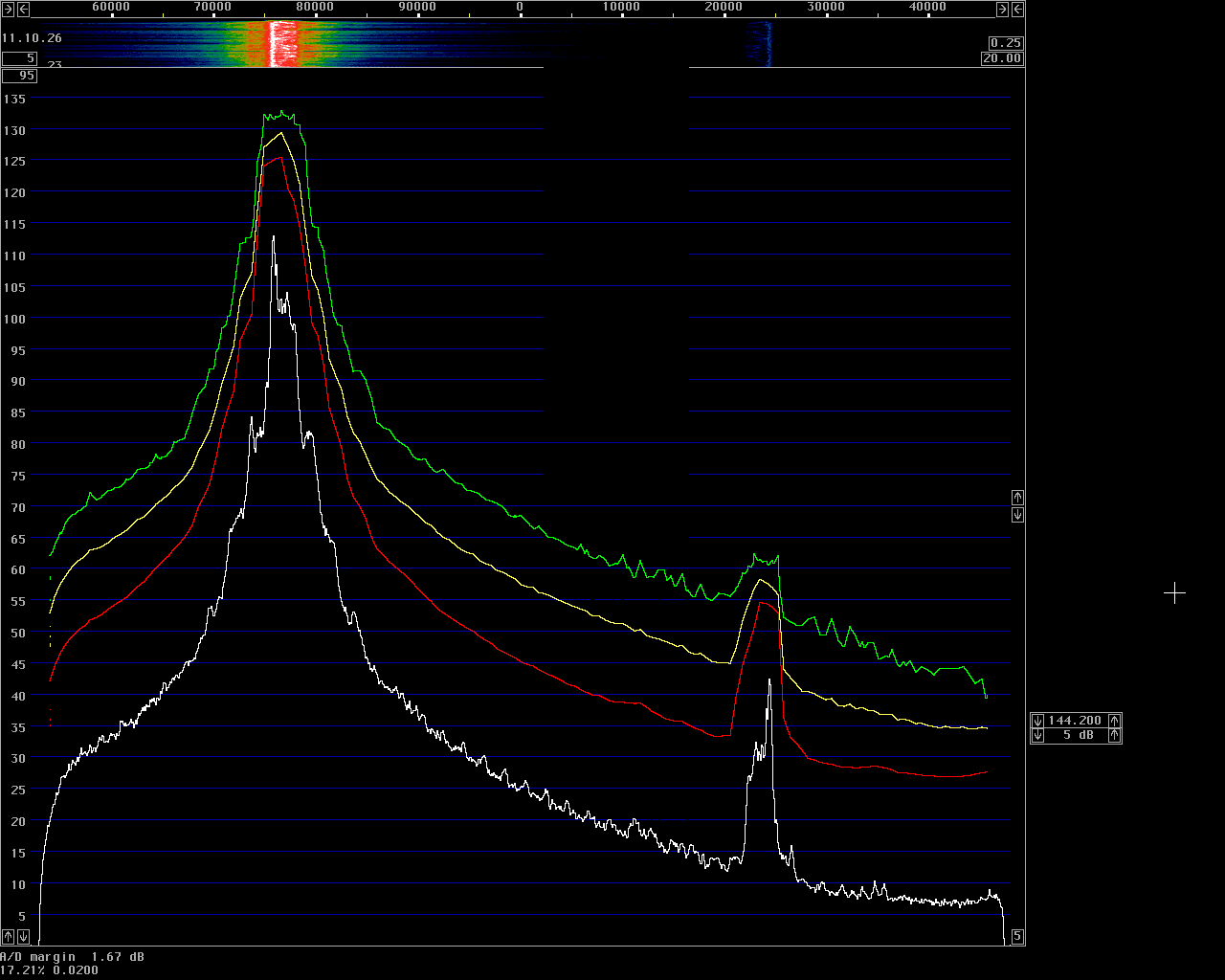
Task: Click up arrow at spectrum's bottom-left corner
Action: tap(9, 936)
